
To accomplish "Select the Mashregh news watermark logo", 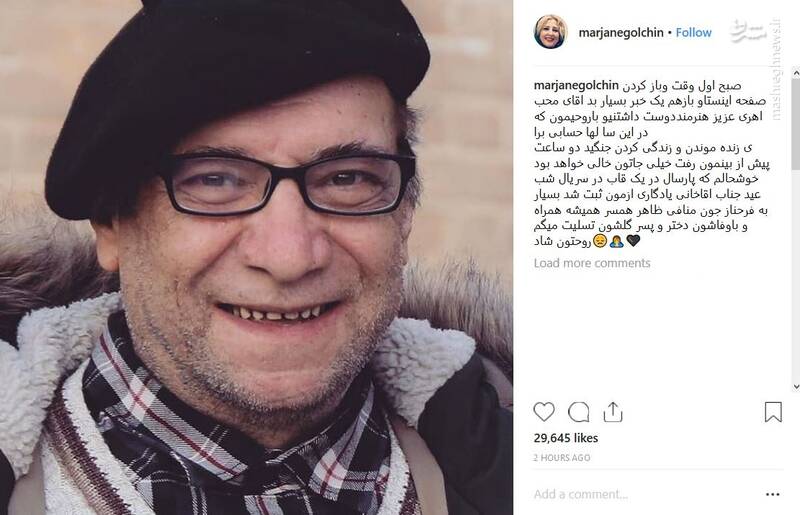I will point(747,31).
